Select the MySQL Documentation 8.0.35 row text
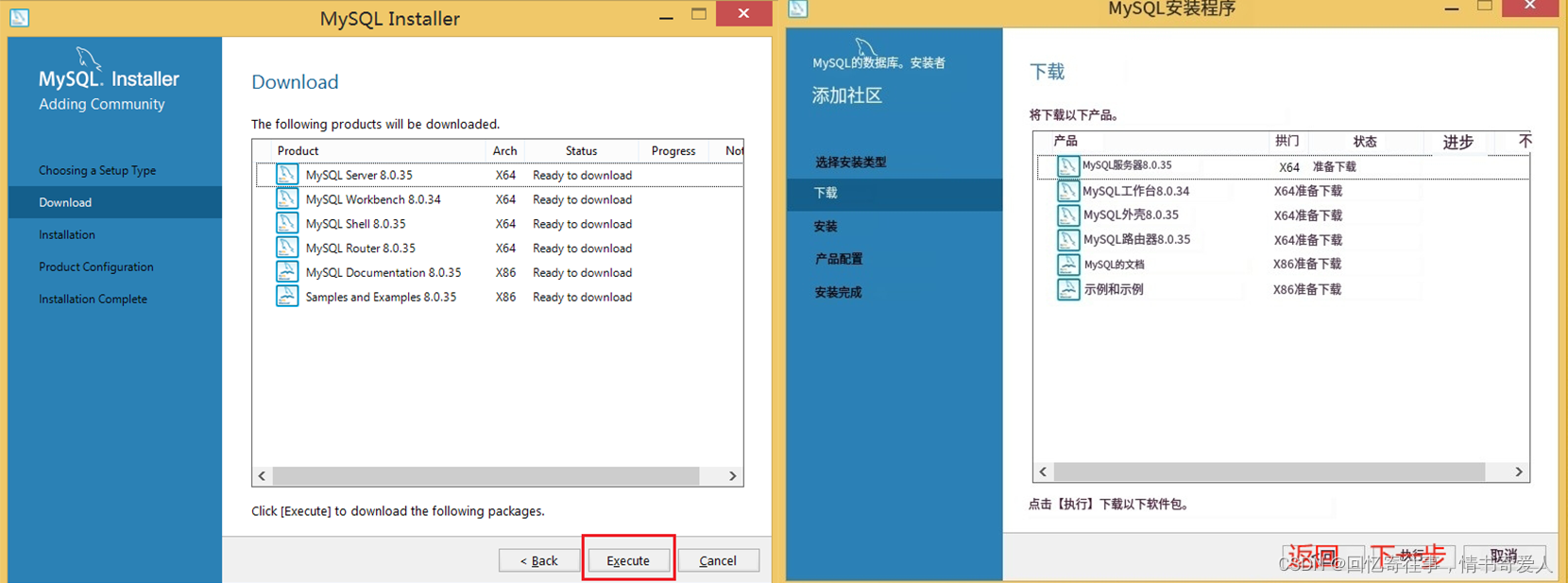Image resolution: width=1568 pixels, height=583 pixels. pyautogui.click(x=383, y=272)
